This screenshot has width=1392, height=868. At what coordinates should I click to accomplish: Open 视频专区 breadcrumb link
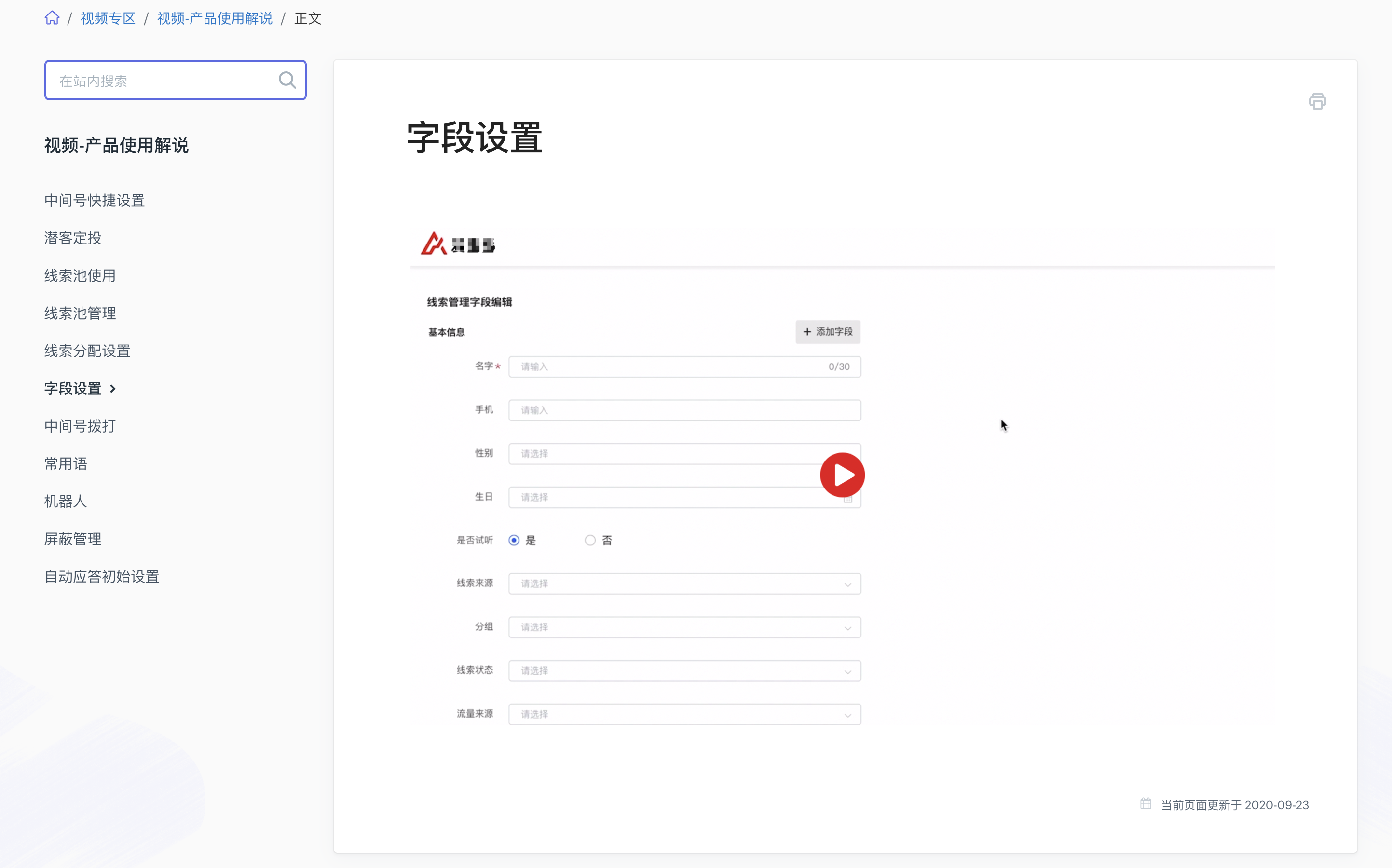pyautogui.click(x=108, y=18)
